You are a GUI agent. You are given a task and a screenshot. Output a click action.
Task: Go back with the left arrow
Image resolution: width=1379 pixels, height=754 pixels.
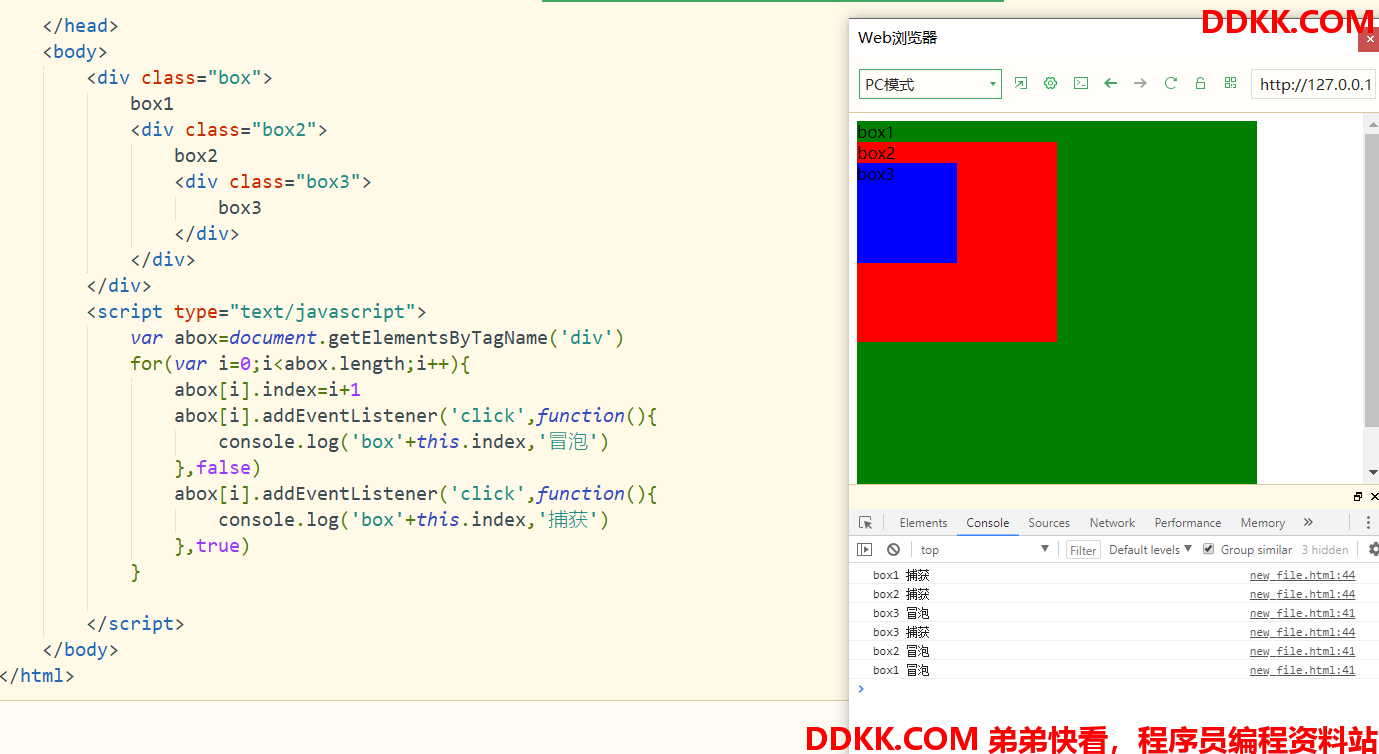click(1110, 84)
